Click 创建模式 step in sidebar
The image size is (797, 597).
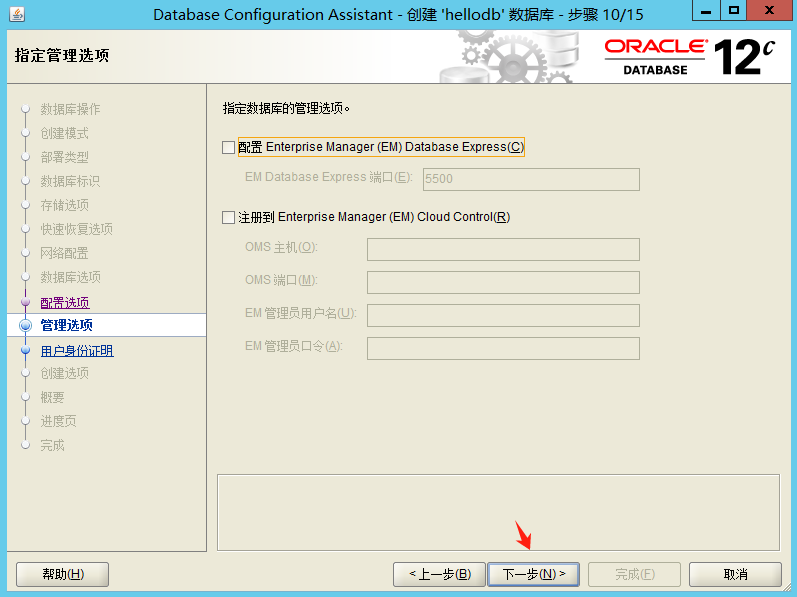(64, 133)
